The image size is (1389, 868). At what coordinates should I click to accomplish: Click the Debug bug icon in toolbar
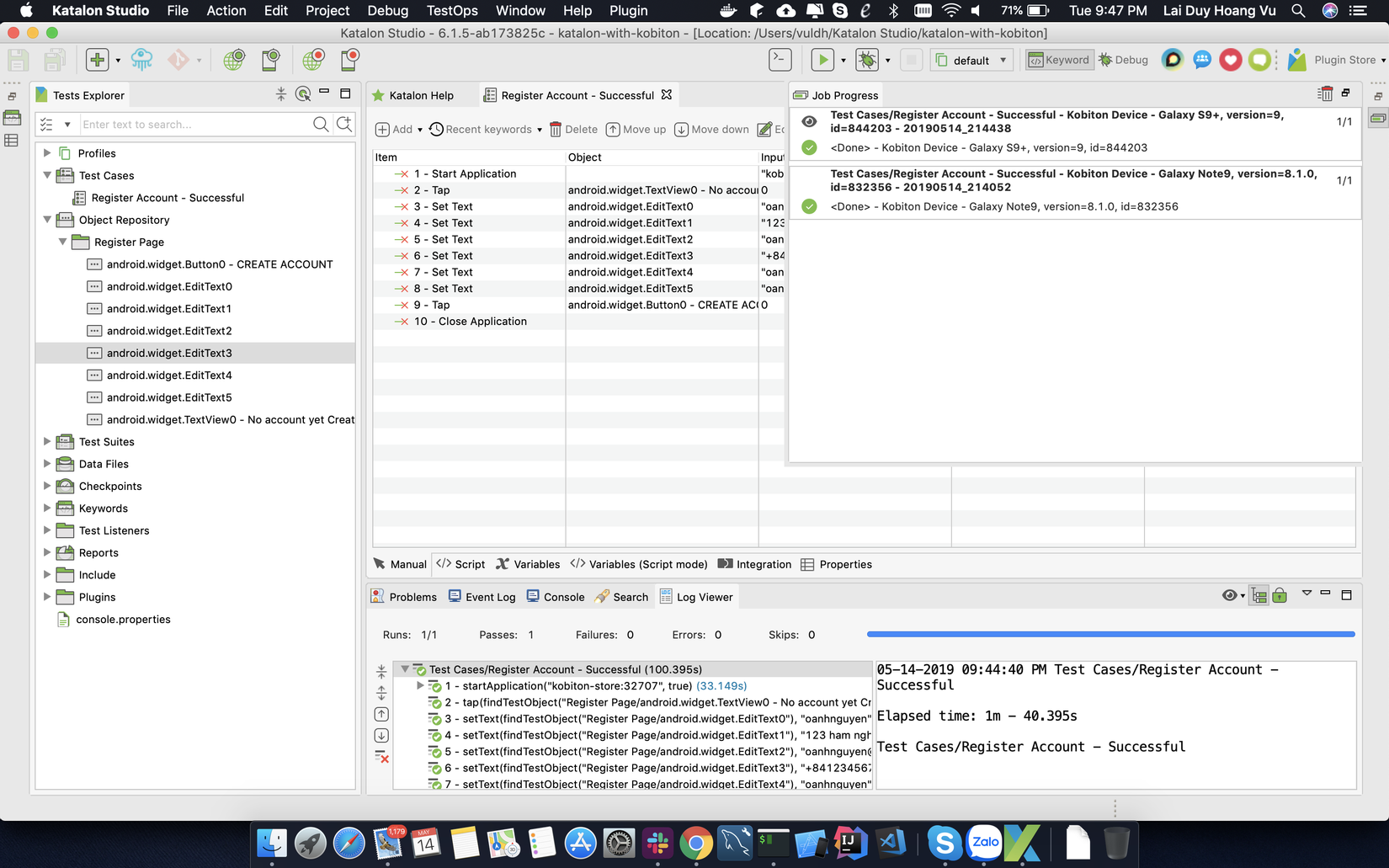866,60
